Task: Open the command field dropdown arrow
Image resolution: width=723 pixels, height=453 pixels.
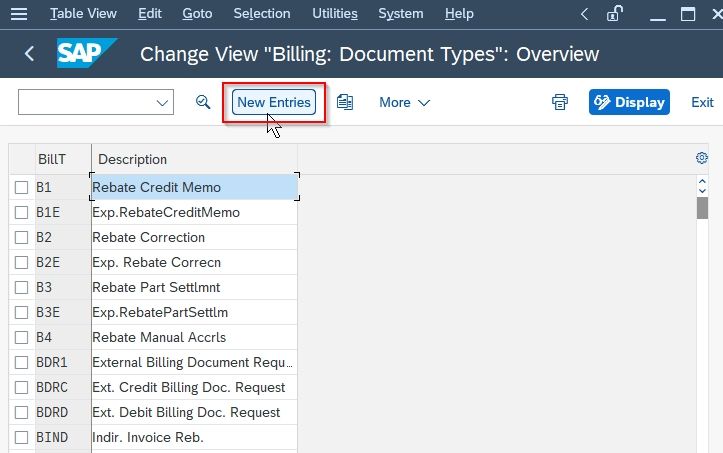Action: 162,102
